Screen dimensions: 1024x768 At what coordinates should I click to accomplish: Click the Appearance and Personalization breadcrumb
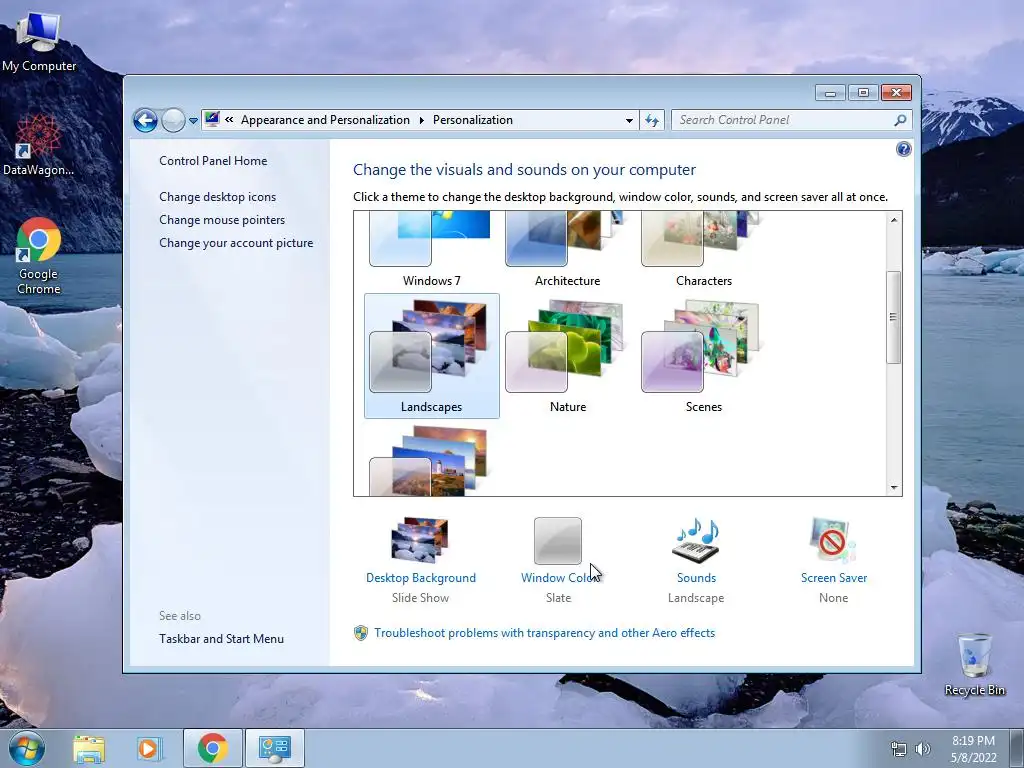coord(325,120)
